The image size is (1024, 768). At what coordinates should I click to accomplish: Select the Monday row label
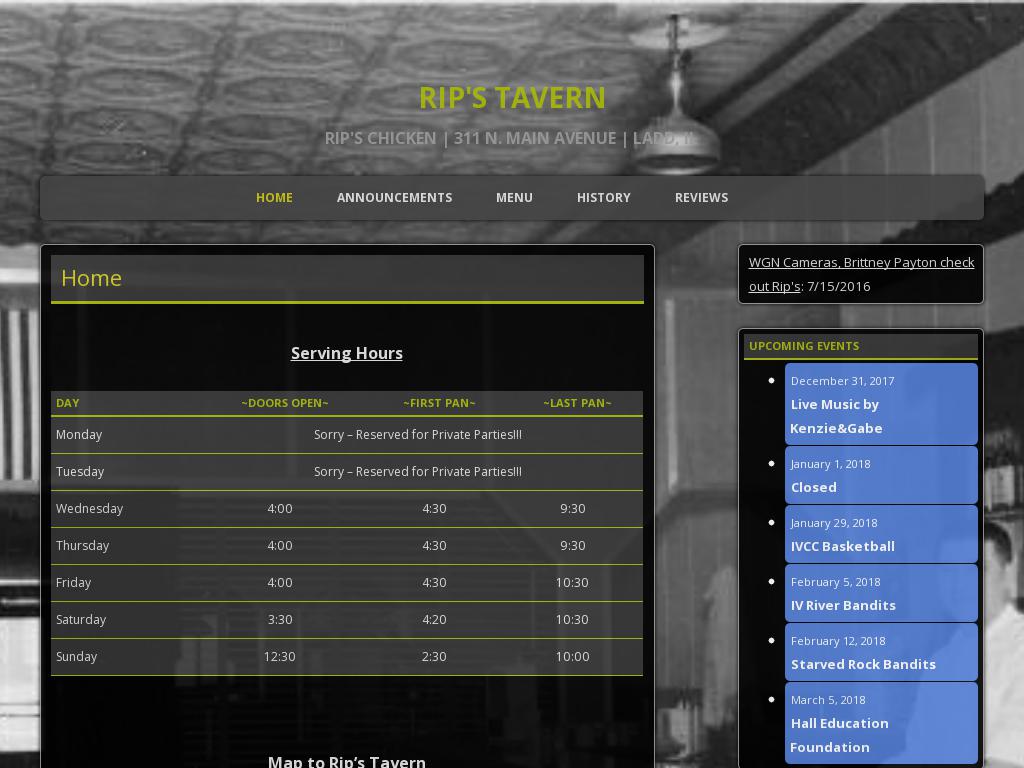[x=79, y=434]
